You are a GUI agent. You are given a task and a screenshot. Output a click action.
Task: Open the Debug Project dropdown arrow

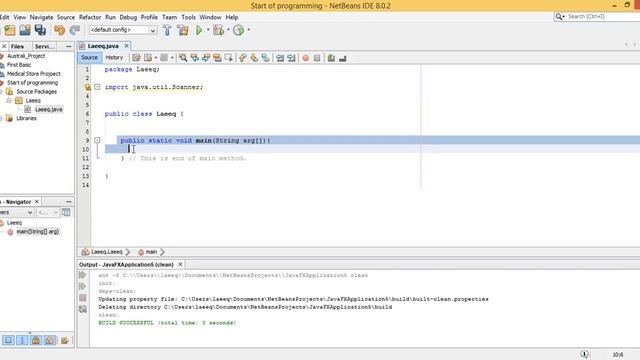228,30
